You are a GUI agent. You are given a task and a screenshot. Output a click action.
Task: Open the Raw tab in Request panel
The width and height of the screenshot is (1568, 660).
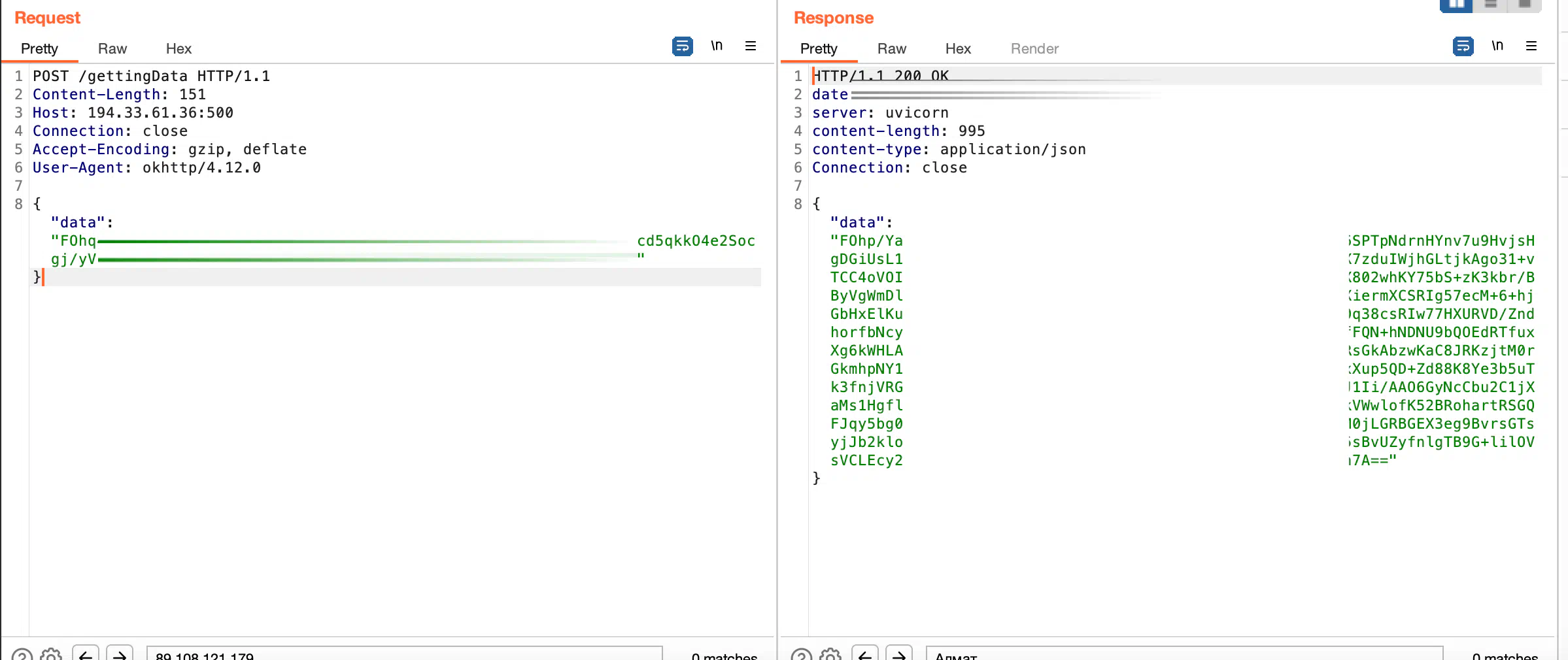[x=112, y=49]
